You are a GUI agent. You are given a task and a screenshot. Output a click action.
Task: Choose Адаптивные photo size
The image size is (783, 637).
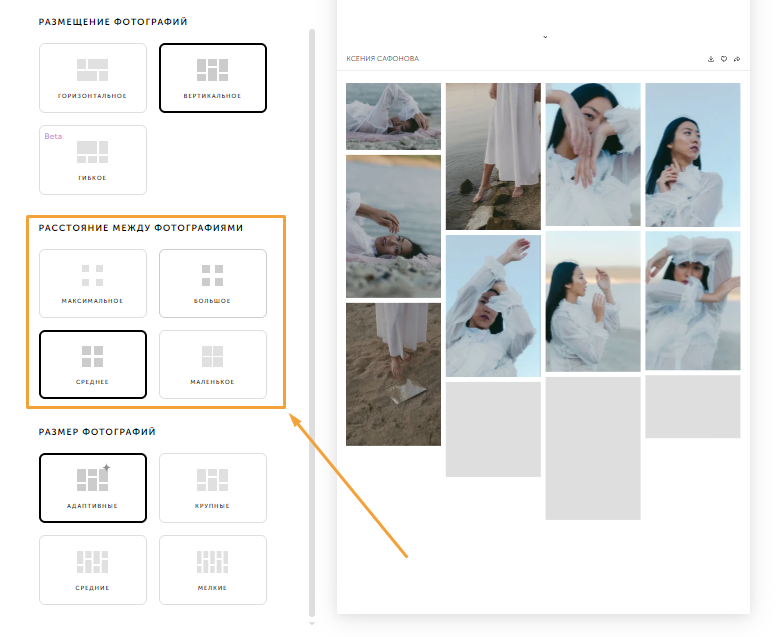click(x=93, y=488)
